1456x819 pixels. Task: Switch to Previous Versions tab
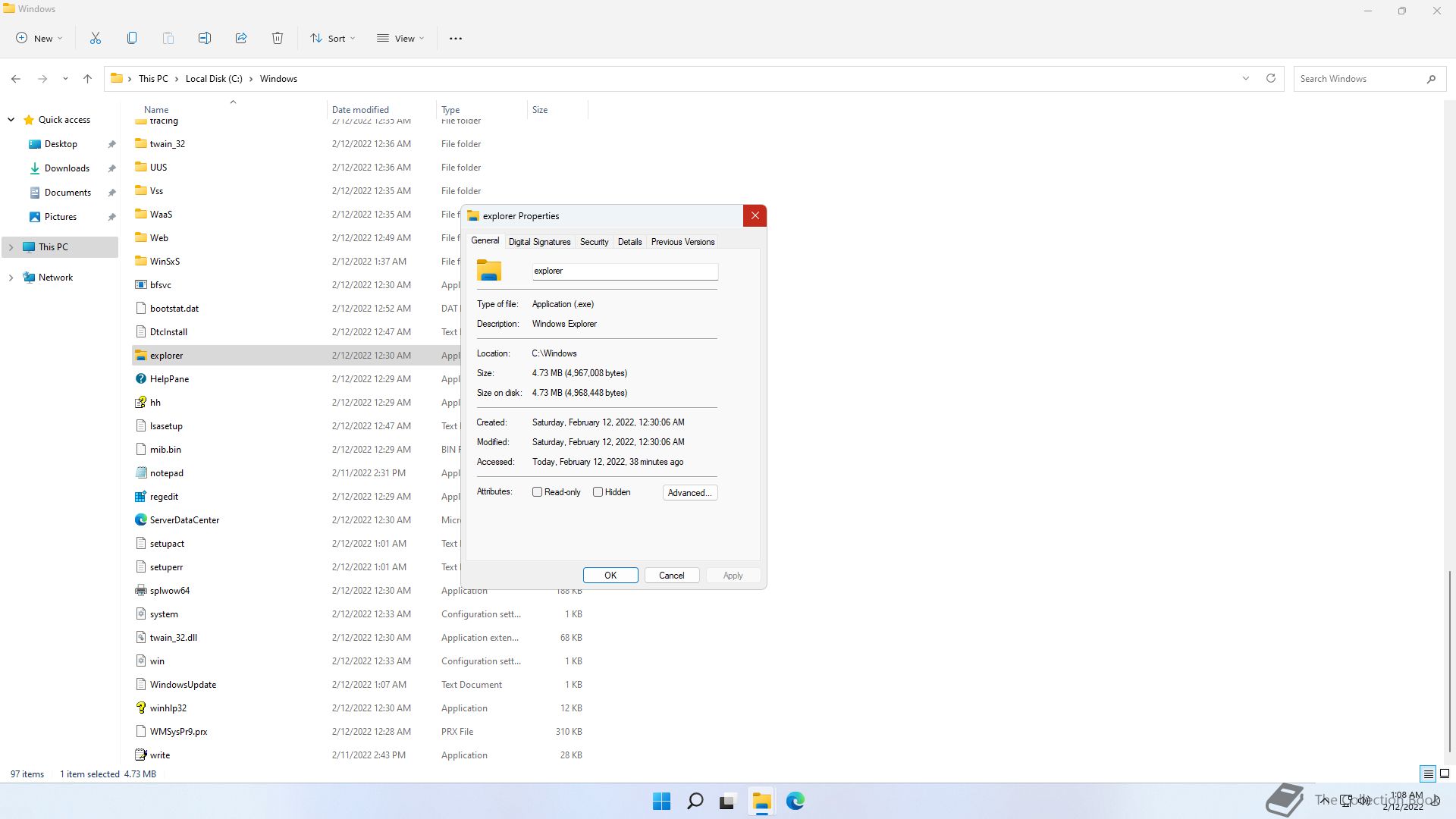[x=682, y=242]
